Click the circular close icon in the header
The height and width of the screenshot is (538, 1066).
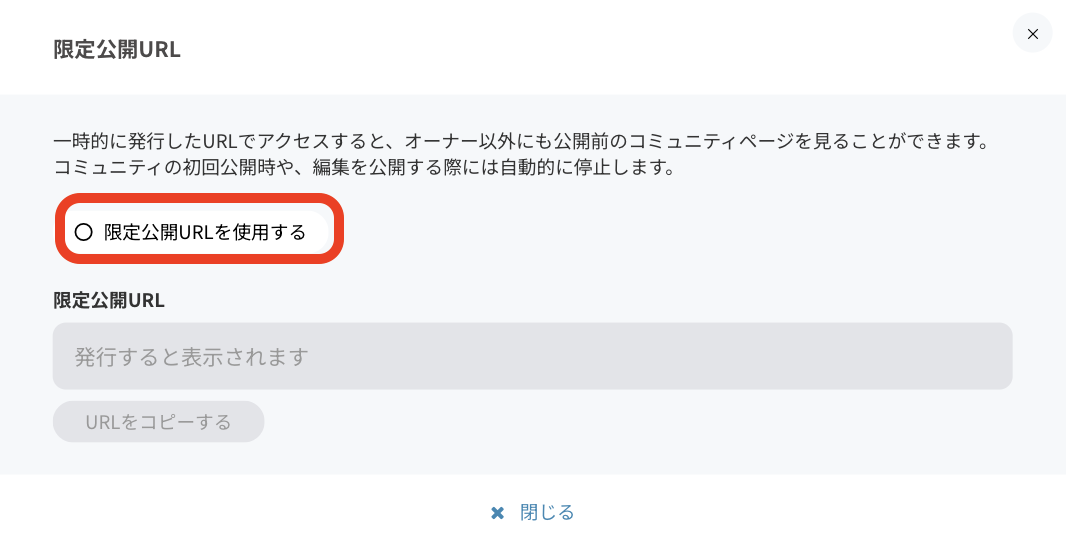click(1032, 34)
